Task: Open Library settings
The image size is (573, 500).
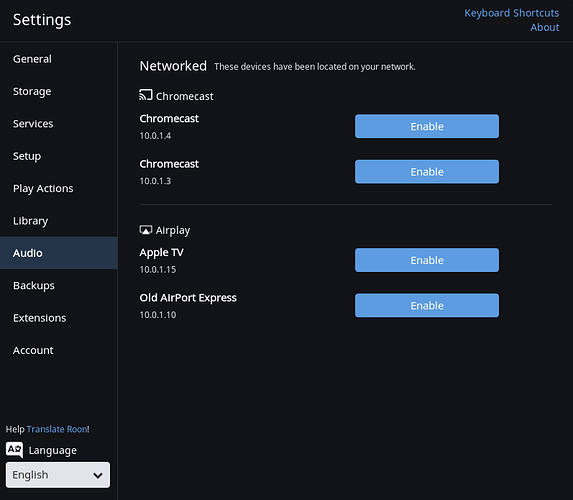Action: pos(58,221)
